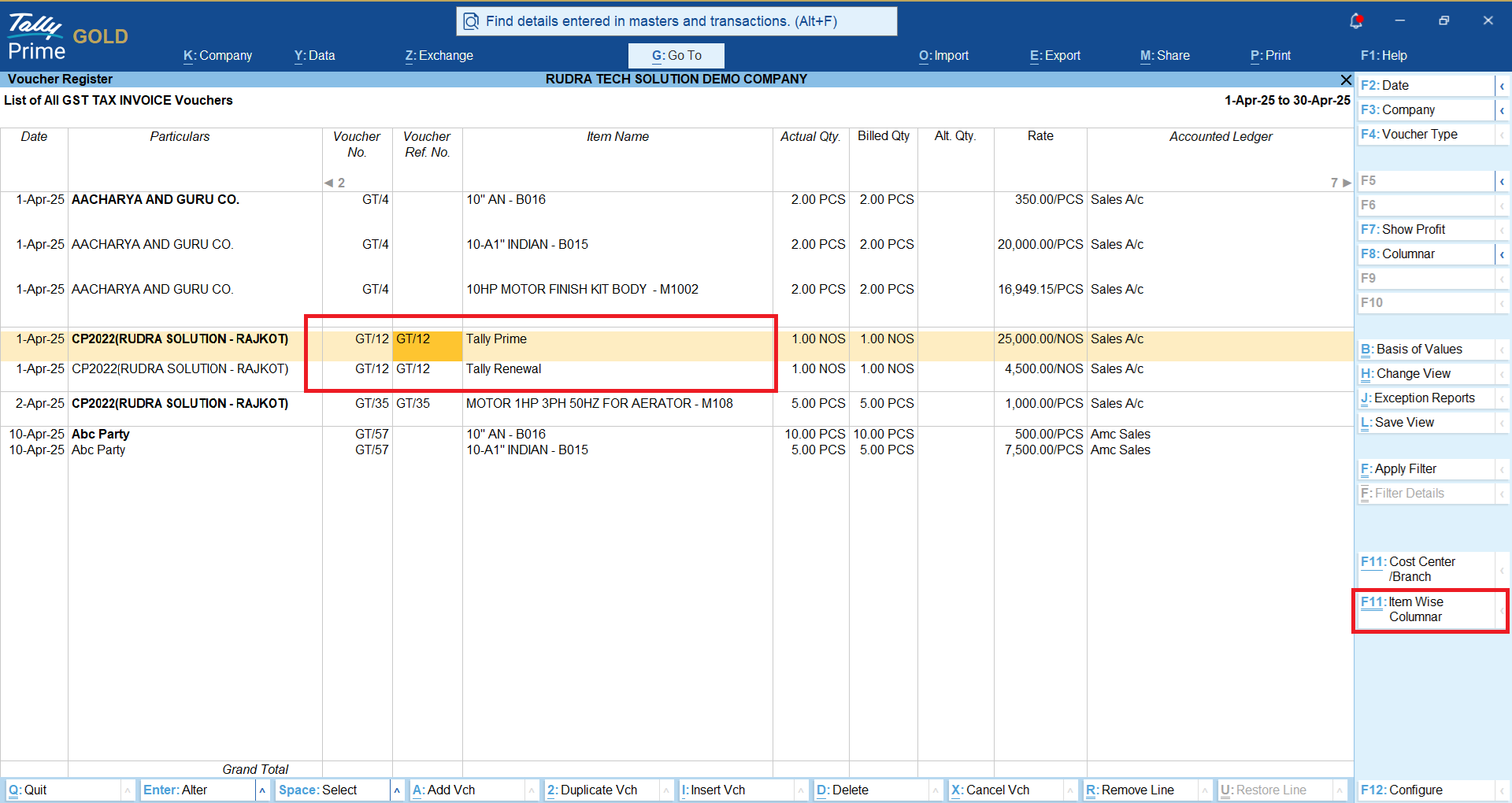This screenshot has height=803, width=1512.
Task: Open the caret beside Enter: Alter
Action: pos(262,790)
